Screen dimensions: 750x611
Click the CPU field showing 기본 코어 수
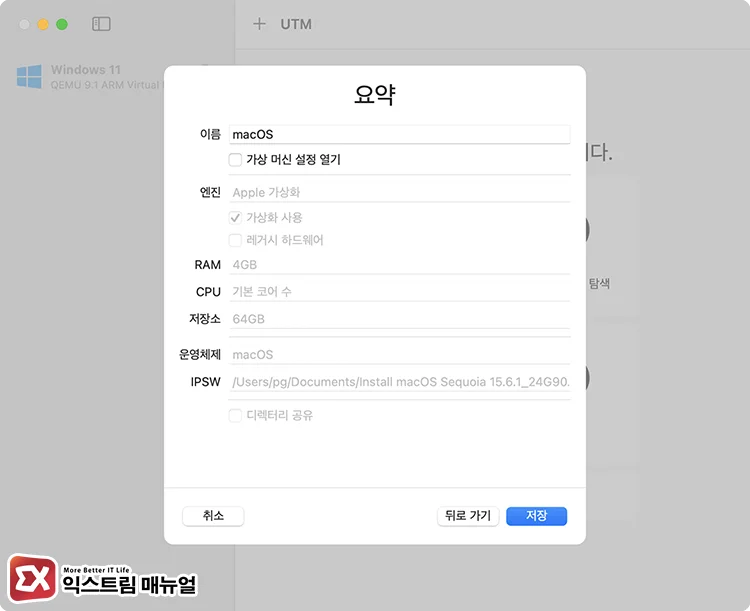399,291
